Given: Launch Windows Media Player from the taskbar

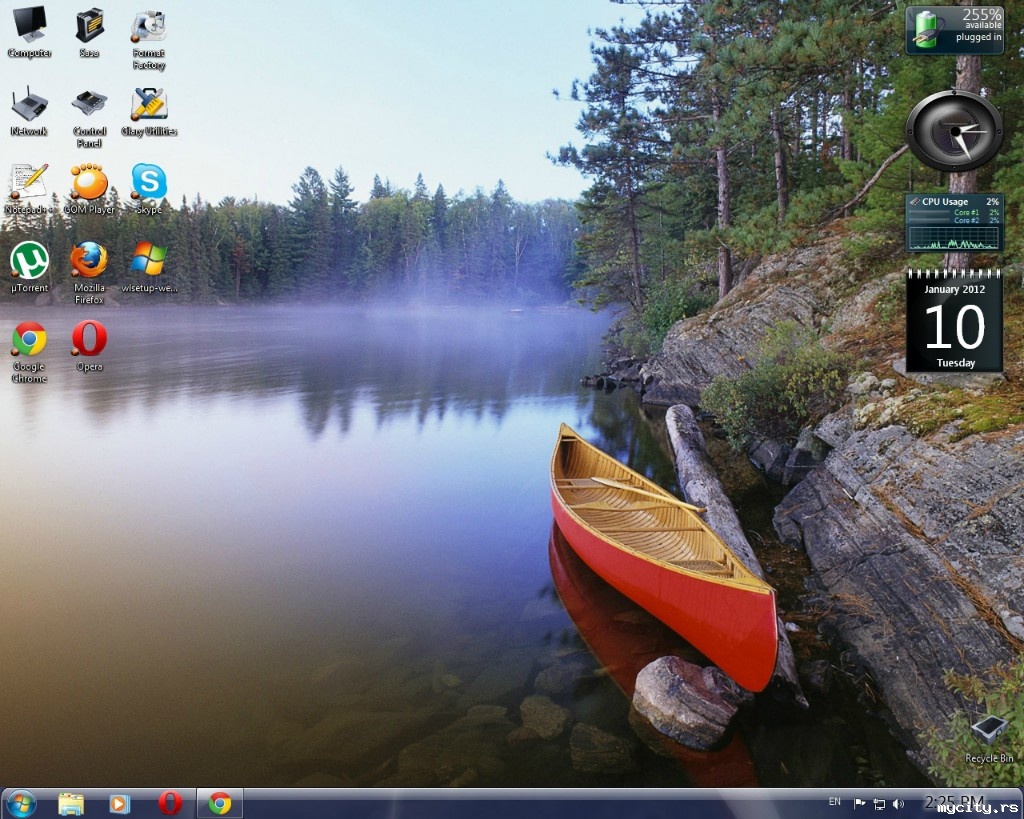Looking at the screenshot, I should click(x=120, y=804).
